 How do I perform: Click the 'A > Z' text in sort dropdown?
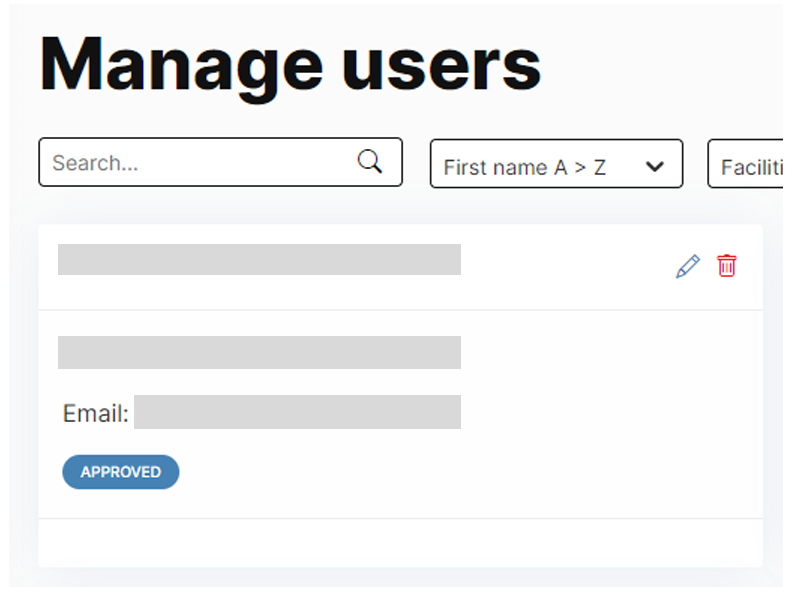(x=580, y=167)
